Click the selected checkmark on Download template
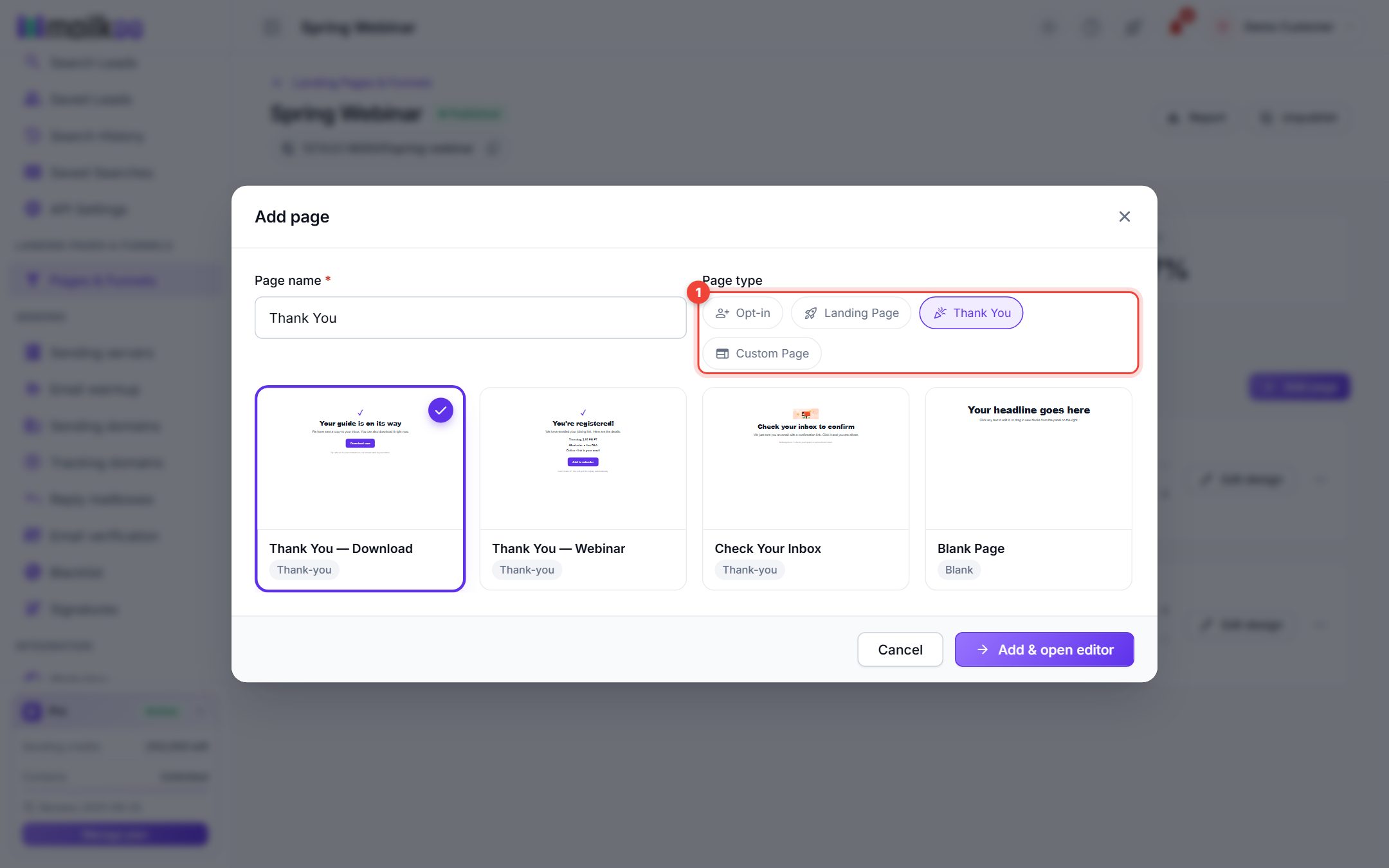Screen dimensions: 1389x868 (440, 410)
